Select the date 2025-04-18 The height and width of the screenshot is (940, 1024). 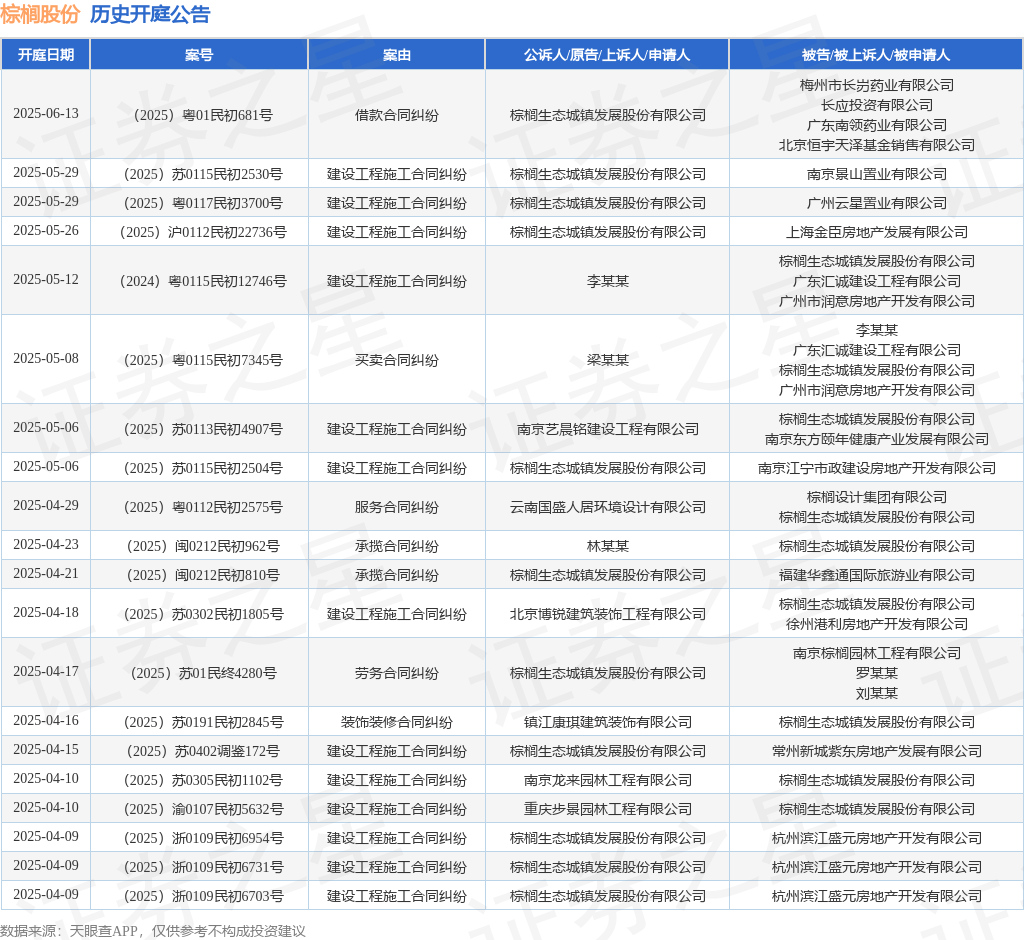click(x=46, y=613)
